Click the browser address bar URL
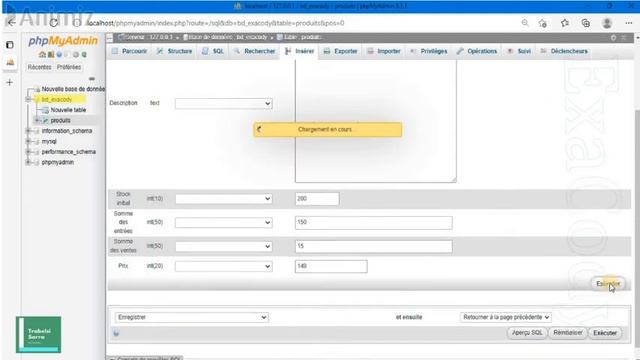 (216, 23)
